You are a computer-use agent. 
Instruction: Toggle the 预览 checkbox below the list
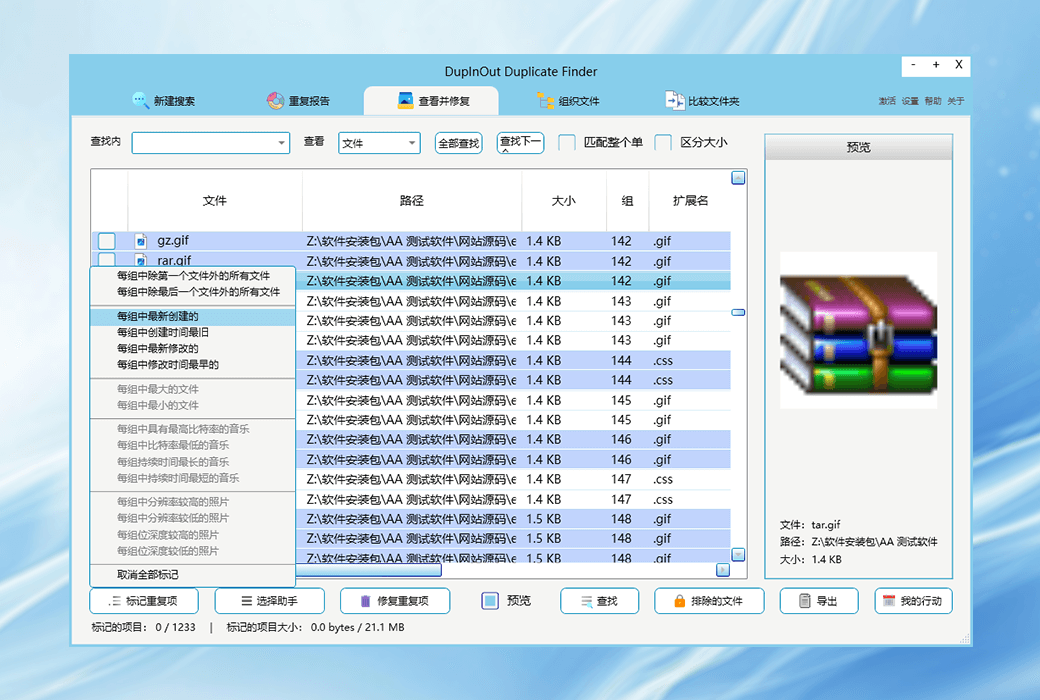coord(490,601)
